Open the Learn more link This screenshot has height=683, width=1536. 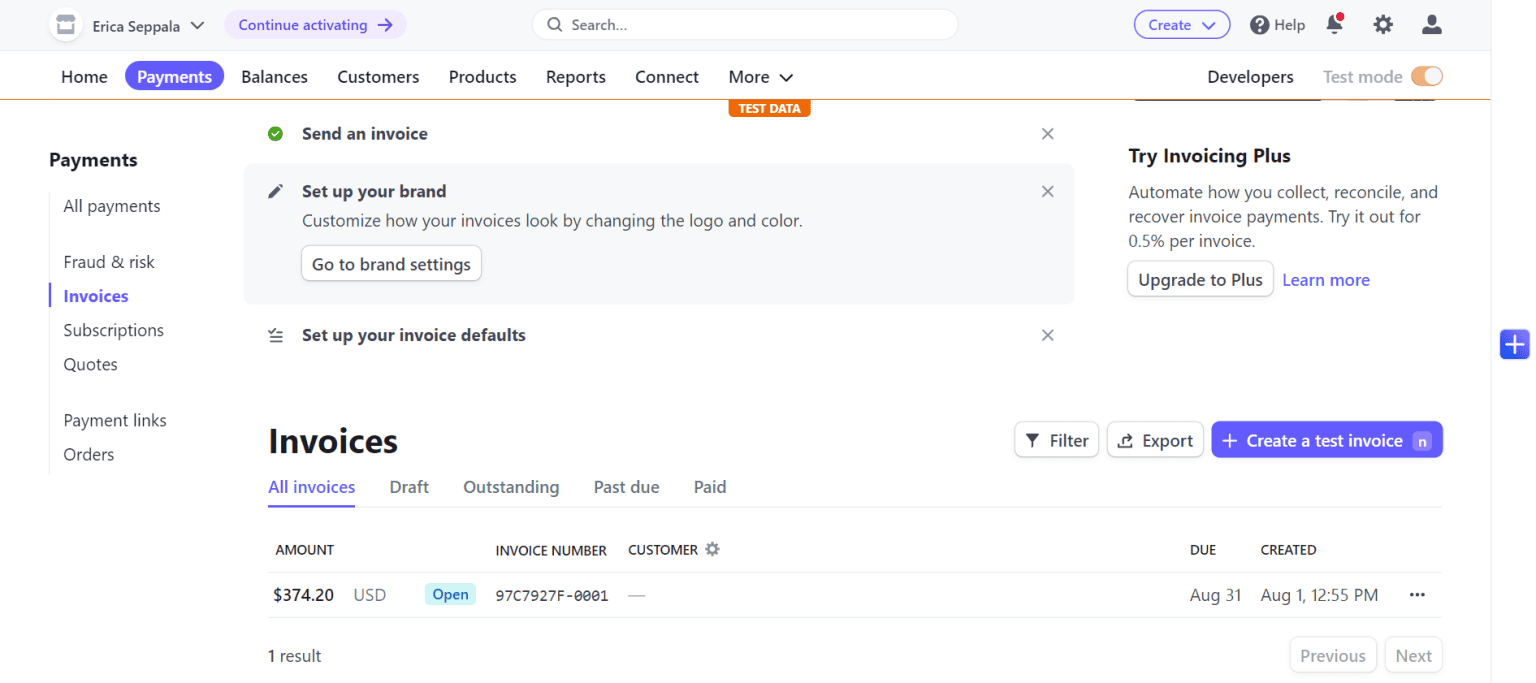[1326, 279]
